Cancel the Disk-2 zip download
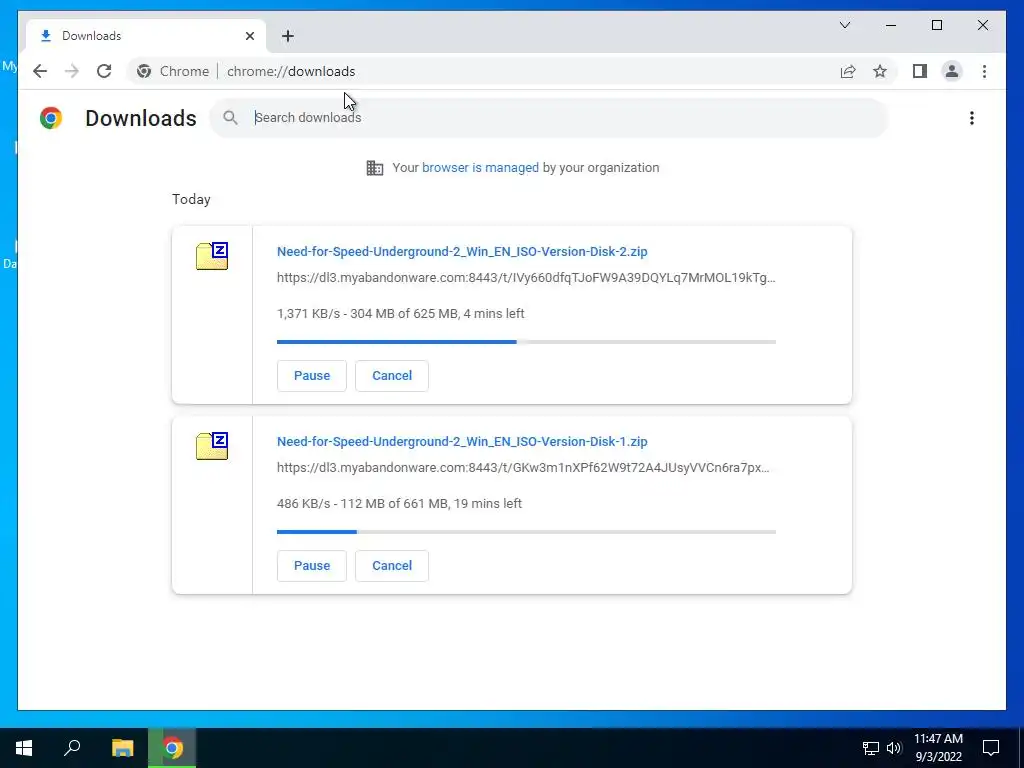This screenshot has height=768, width=1024. coord(392,376)
